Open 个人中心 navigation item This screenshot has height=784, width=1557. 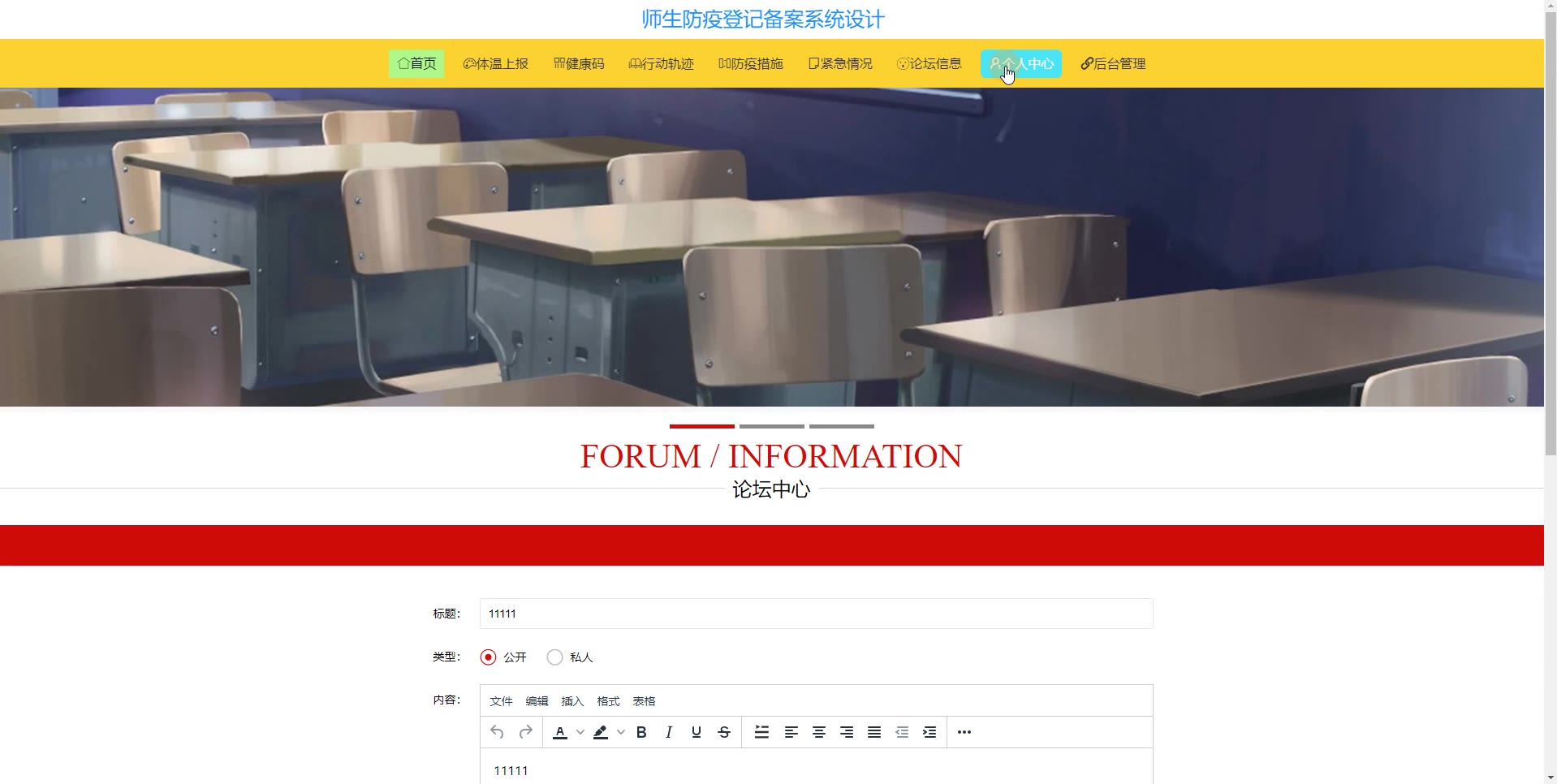[x=1021, y=63]
